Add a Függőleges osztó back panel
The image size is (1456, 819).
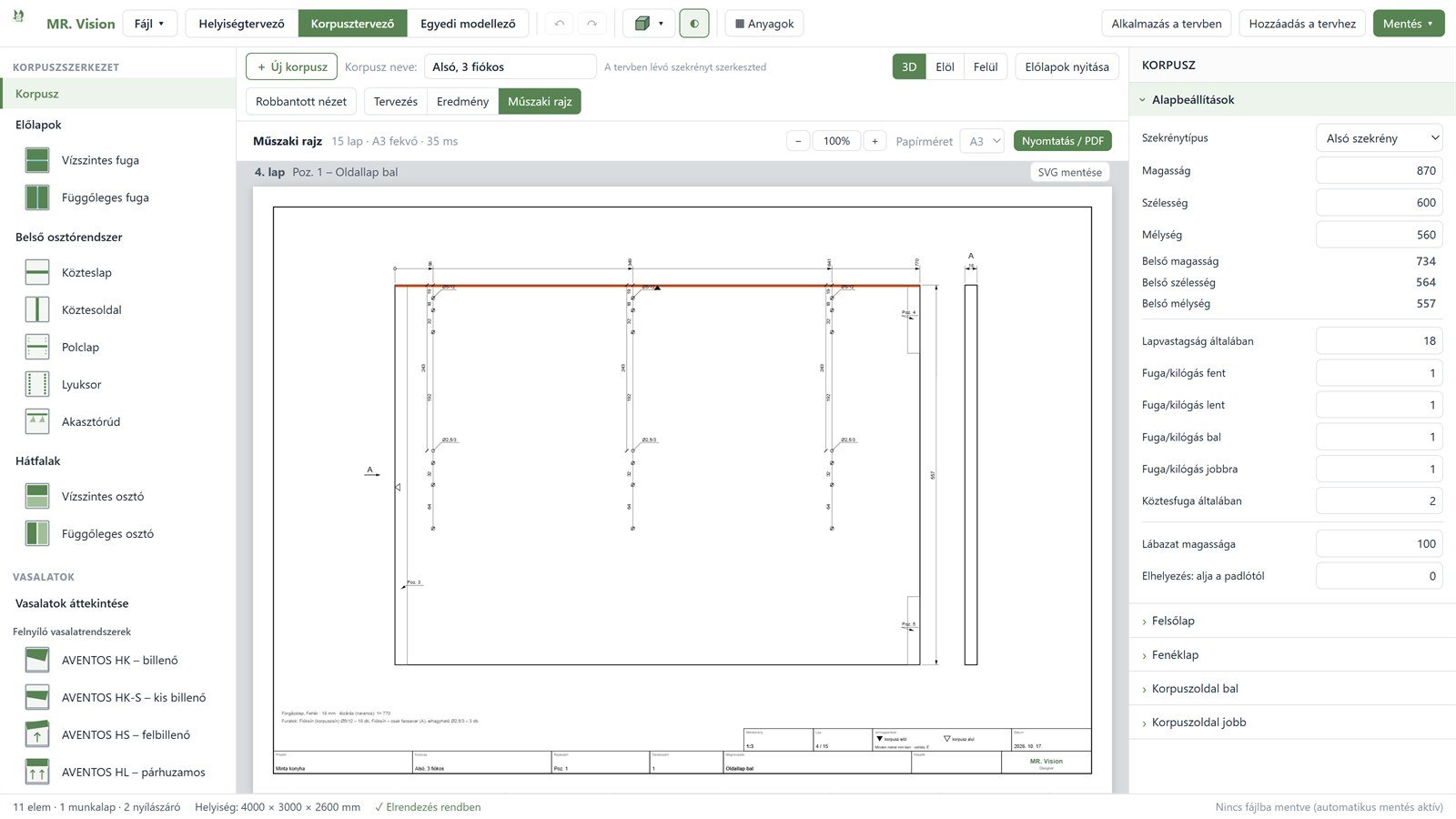[x=118, y=533]
